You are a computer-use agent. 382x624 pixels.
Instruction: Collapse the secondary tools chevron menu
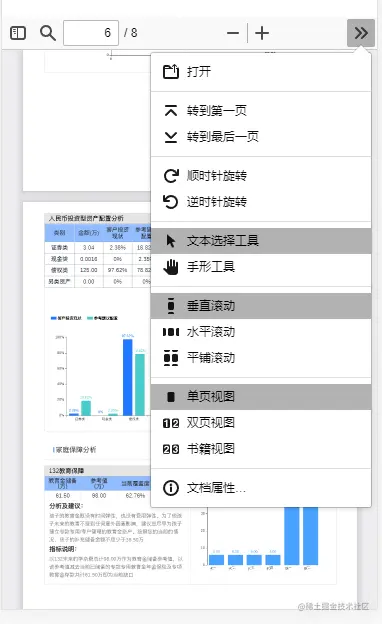(361, 33)
